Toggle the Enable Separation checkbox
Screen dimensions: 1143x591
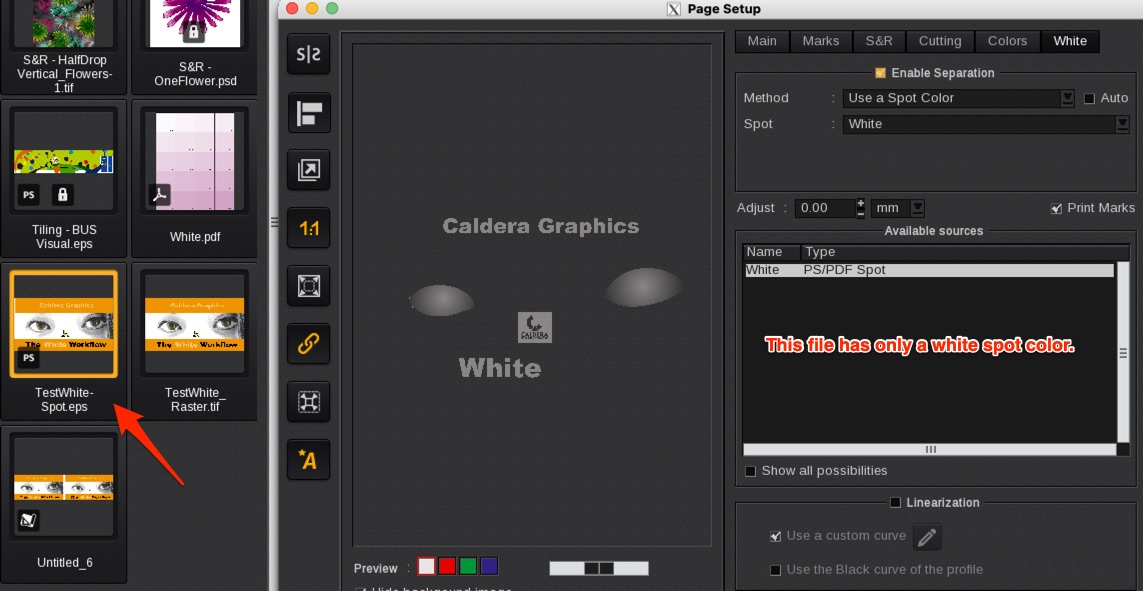[880, 73]
